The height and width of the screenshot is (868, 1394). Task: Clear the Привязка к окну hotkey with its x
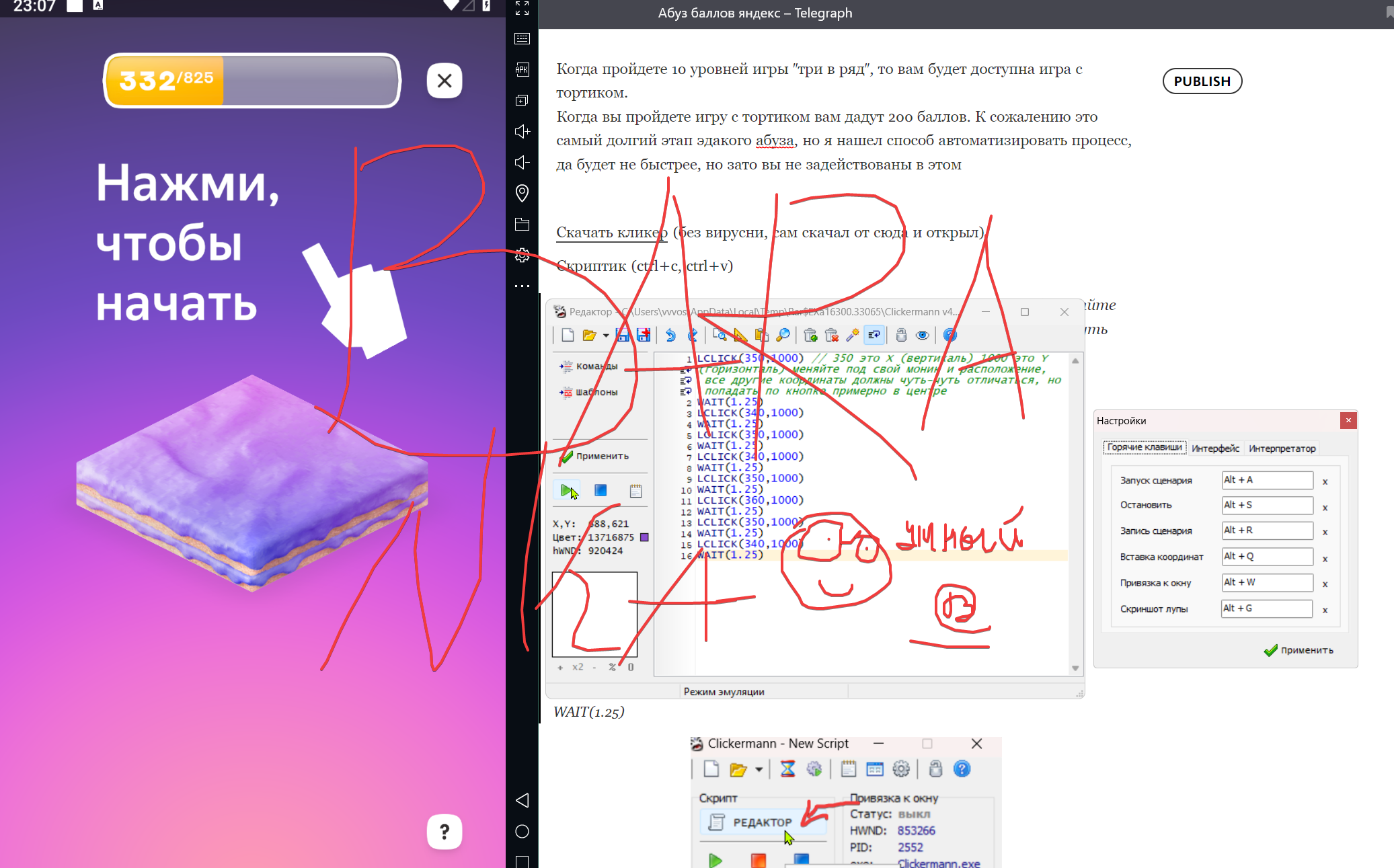1325,584
